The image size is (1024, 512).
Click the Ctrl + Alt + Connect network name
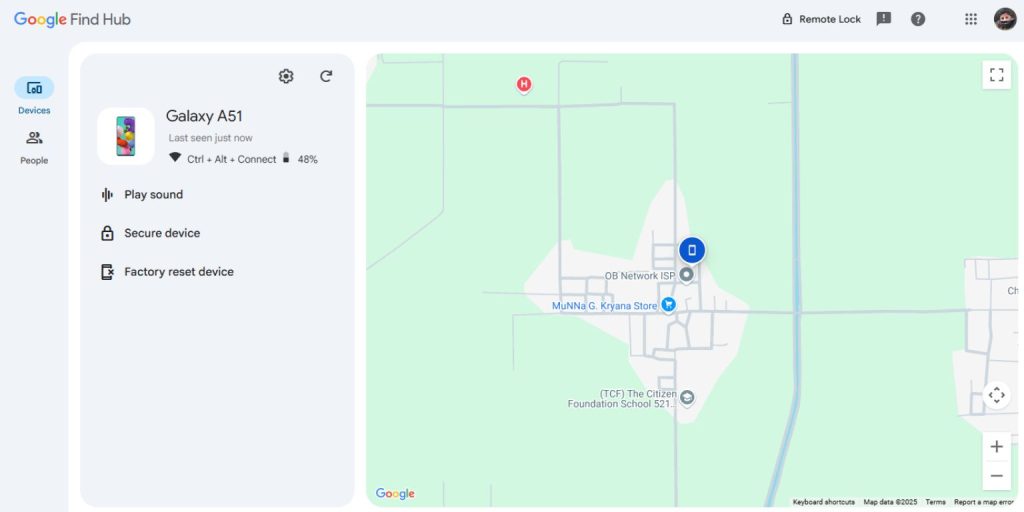232,159
